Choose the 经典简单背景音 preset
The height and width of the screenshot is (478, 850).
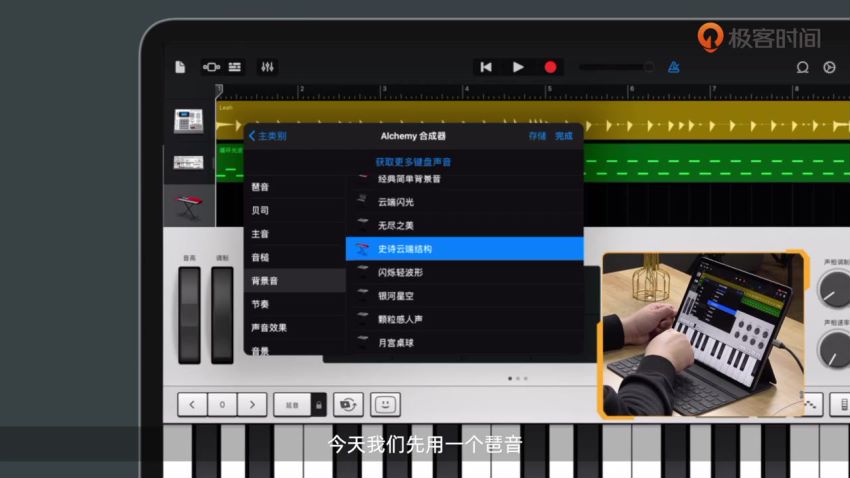[465, 180]
